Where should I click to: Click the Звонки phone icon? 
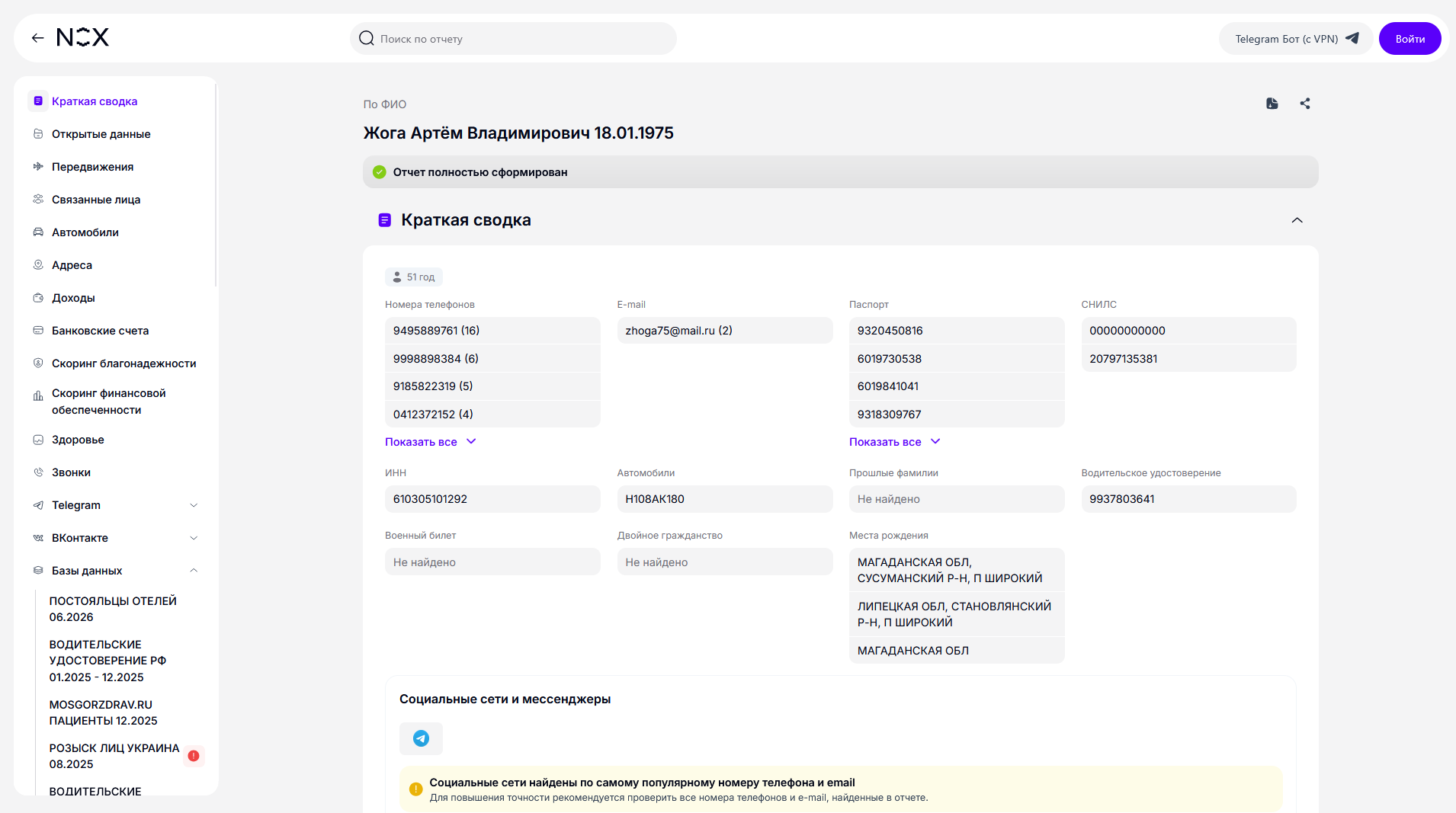tap(38, 472)
